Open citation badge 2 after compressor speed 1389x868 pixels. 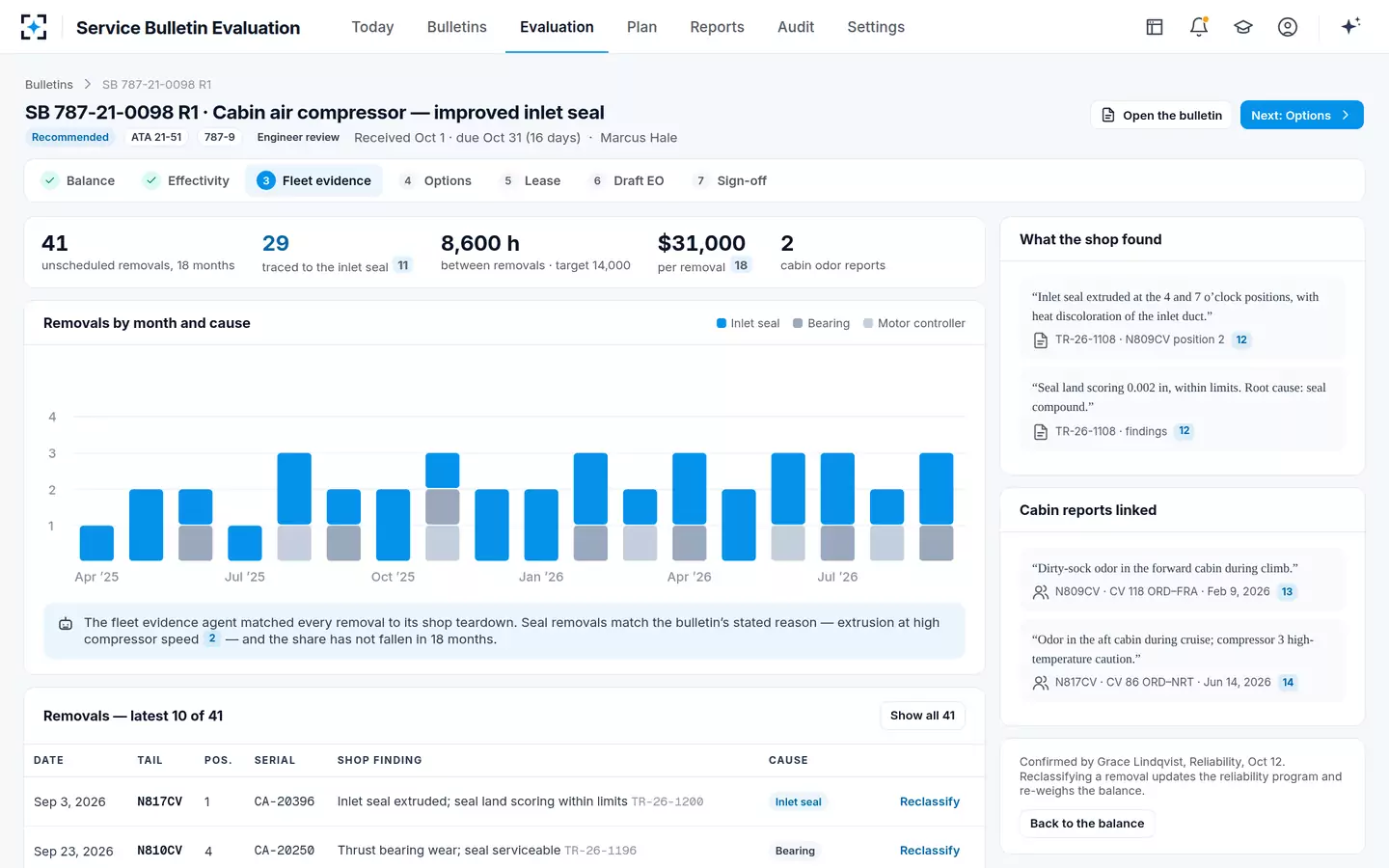[212, 638]
